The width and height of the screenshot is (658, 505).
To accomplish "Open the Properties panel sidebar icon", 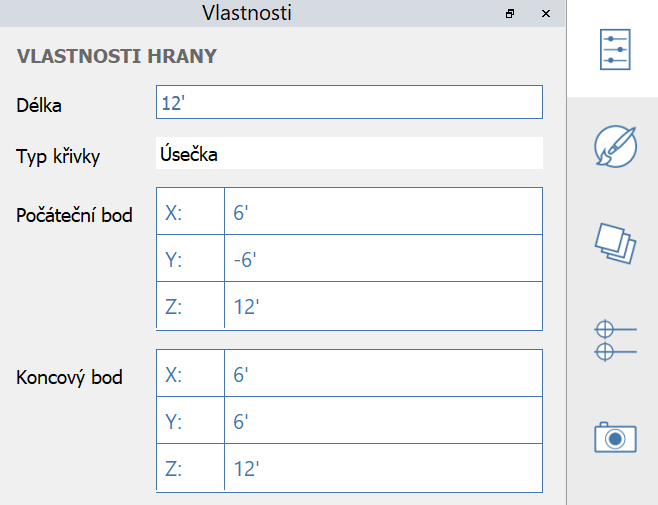I will [614, 50].
